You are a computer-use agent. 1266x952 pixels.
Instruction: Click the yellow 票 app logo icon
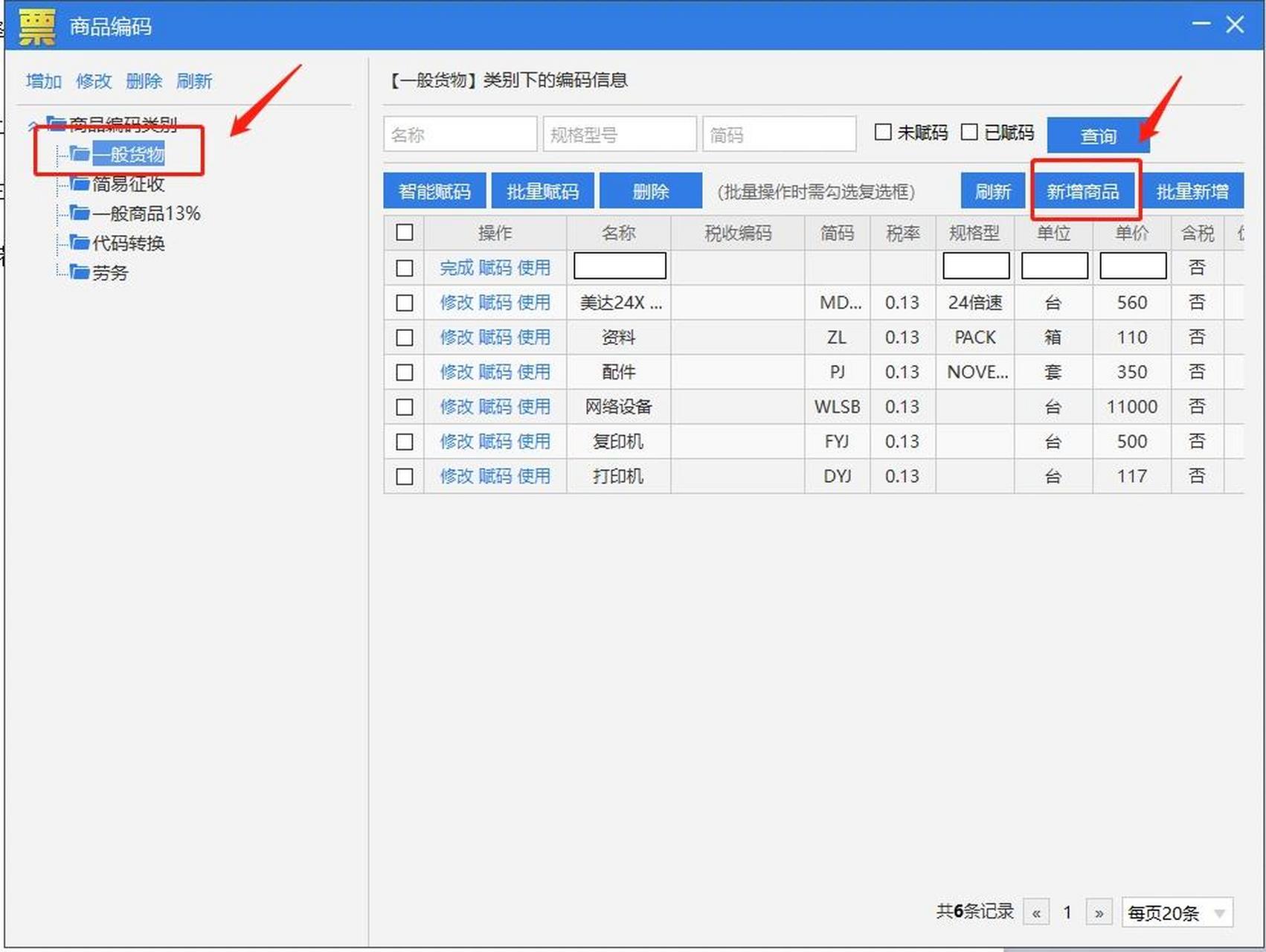tap(36, 26)
